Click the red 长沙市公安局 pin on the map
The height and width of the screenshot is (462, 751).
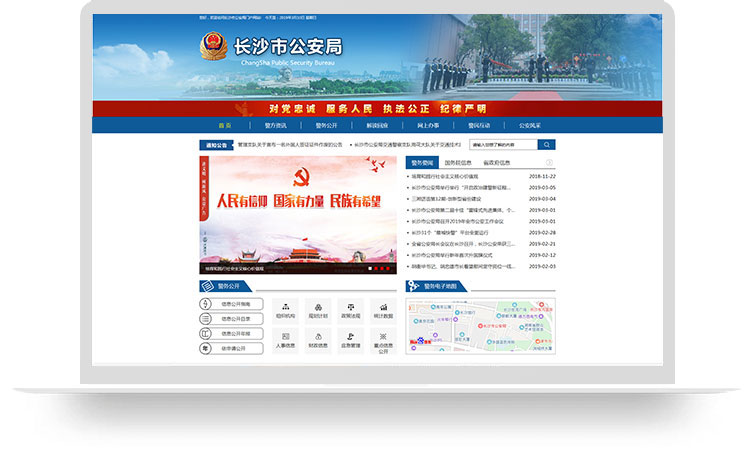[480, 326]
